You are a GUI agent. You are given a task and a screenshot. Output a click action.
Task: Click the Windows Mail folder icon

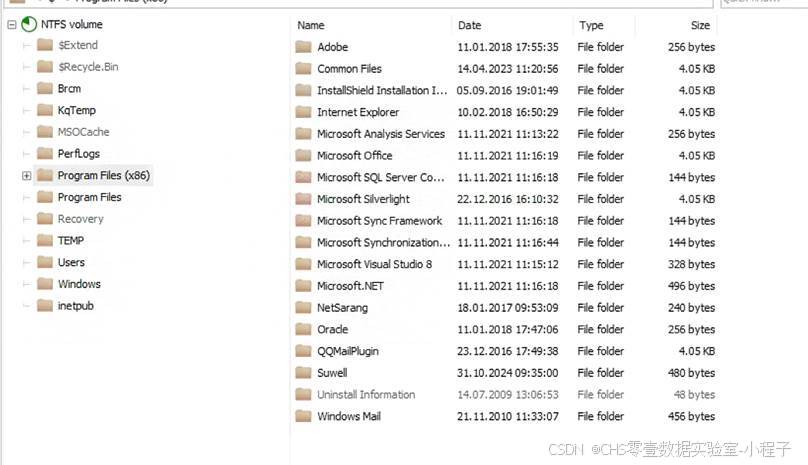click(304, 416)
